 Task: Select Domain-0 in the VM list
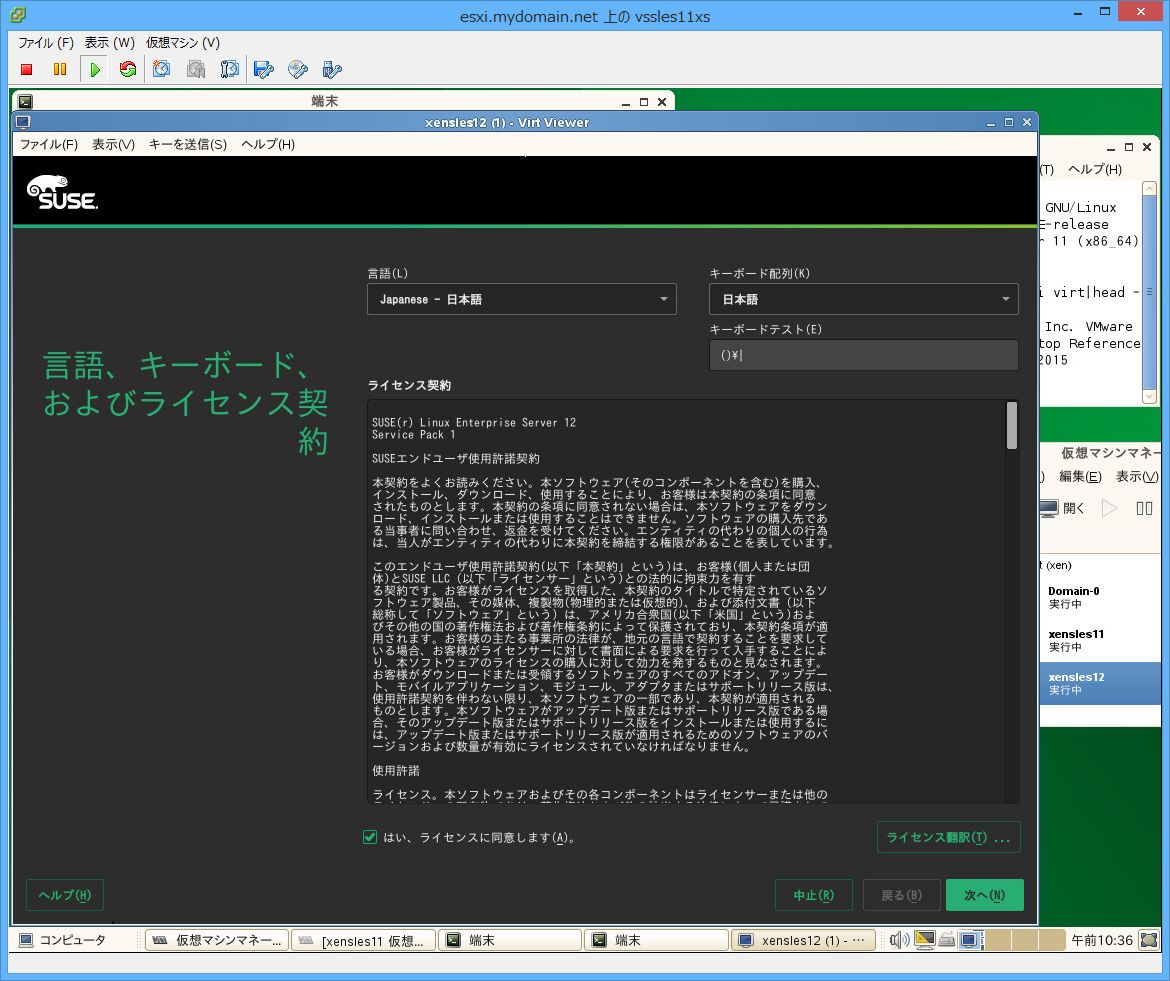[x=1101, y=598]
